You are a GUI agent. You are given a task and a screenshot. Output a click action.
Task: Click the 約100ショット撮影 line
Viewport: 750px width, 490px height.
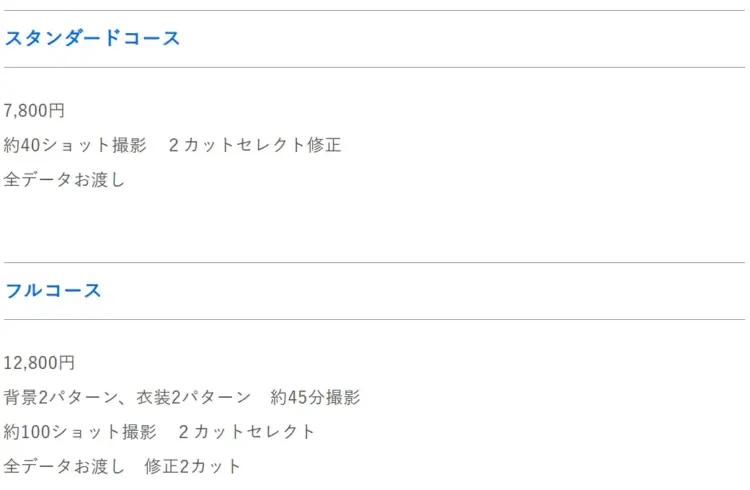[159, 432]
